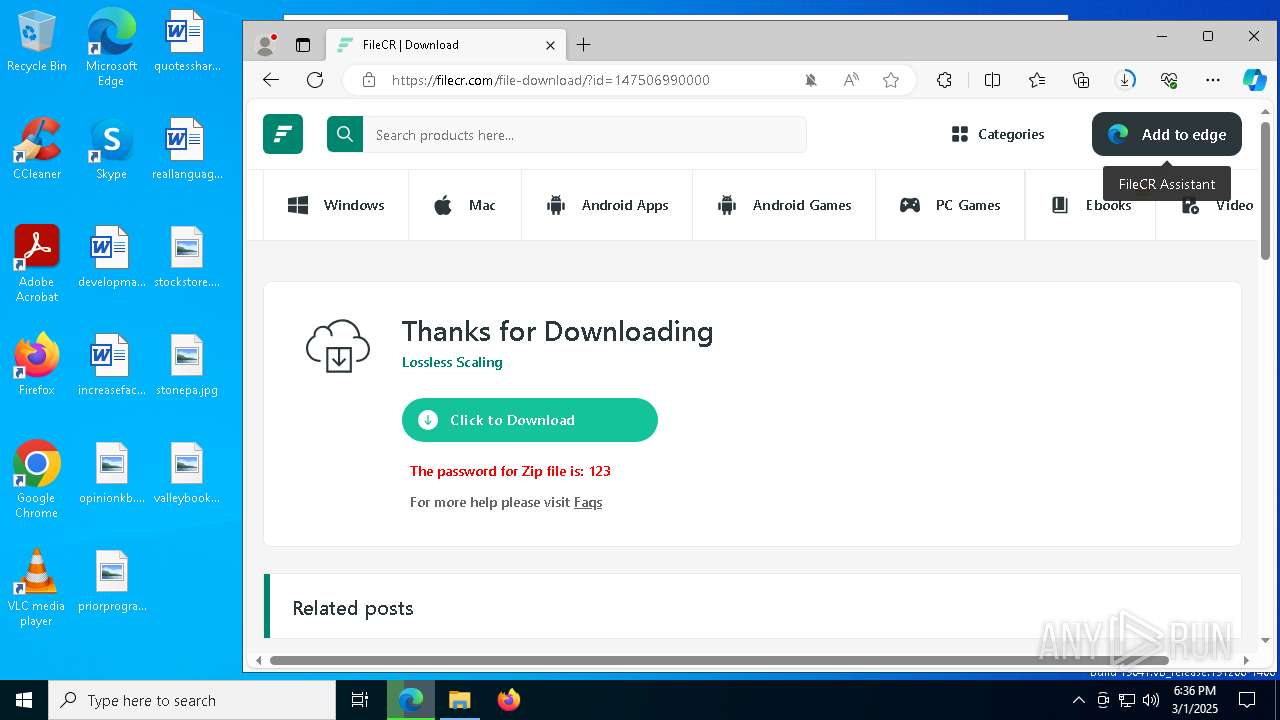The width and height of the screenshot is (1280, 720).
Task: Open the Android Apps category tab
Action: tap(607, 205)
